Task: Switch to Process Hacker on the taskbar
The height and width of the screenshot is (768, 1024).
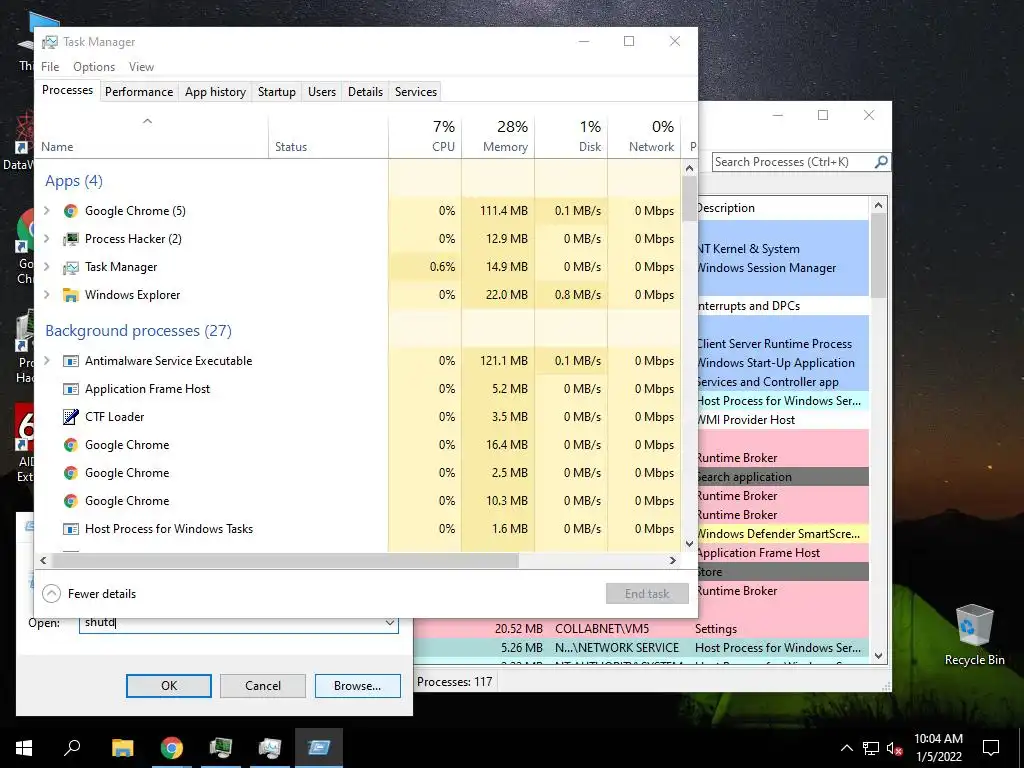Action: tap(221, 748)
